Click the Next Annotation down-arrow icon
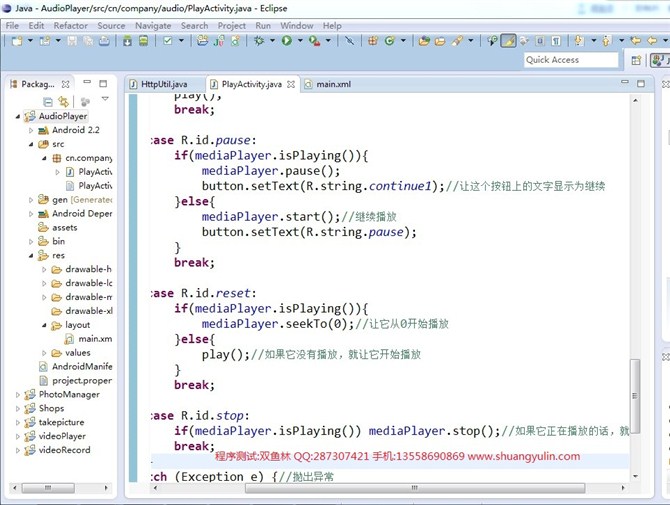 579,41
